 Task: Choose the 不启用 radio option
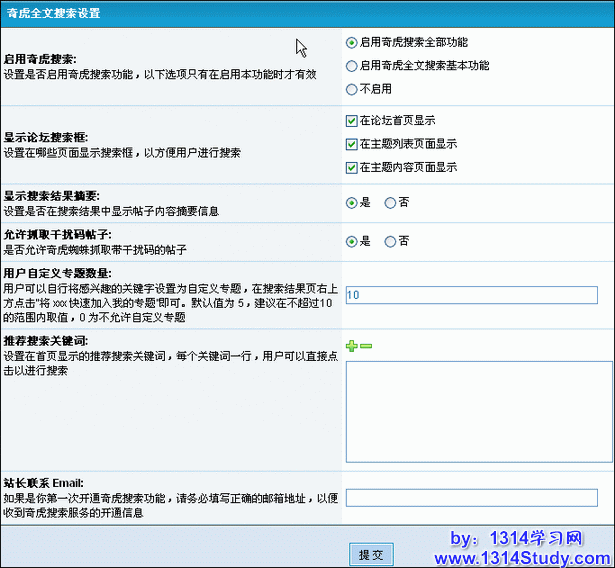[351, 89]
